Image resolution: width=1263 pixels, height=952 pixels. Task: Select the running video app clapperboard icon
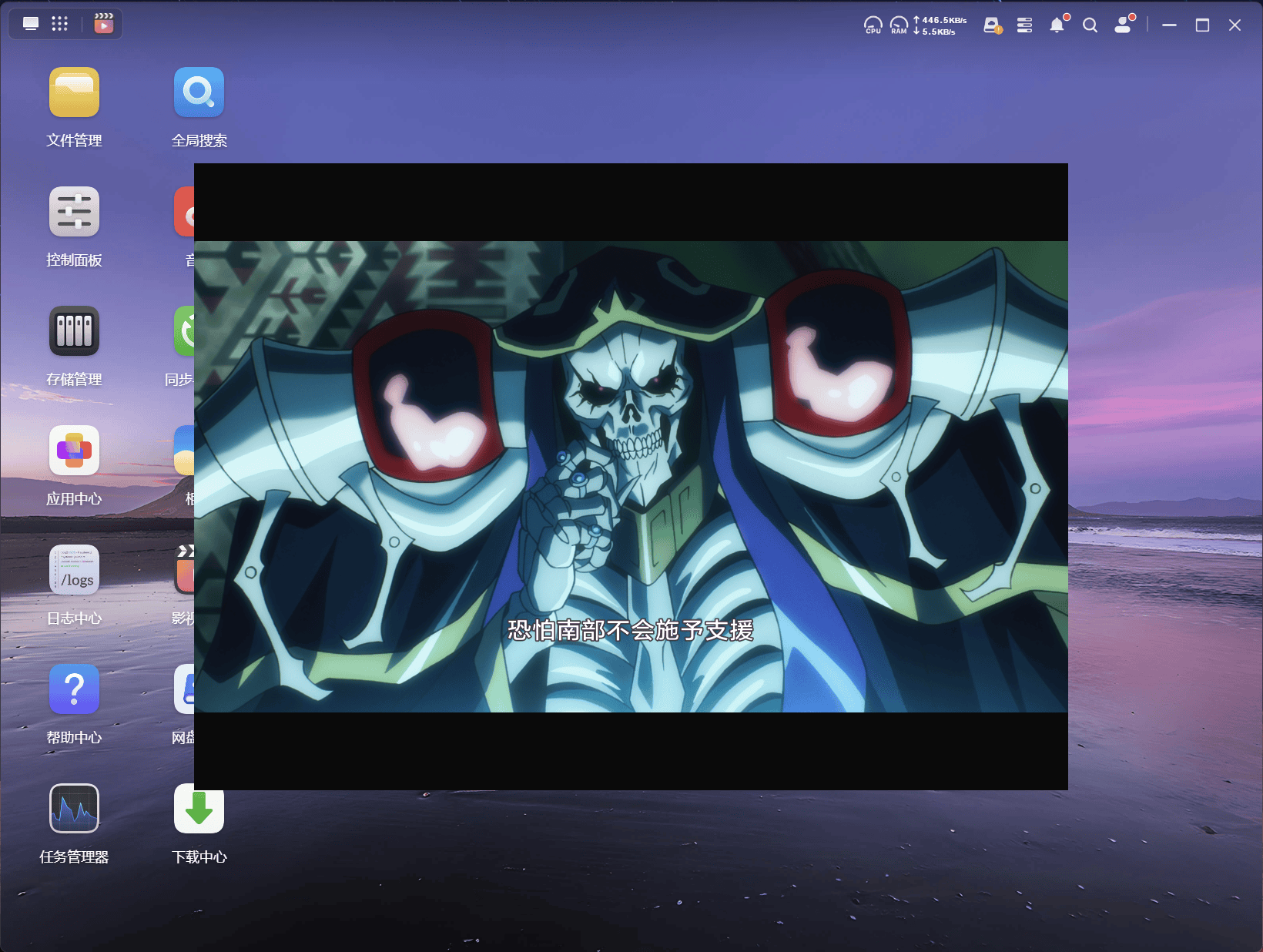(104, 24)
